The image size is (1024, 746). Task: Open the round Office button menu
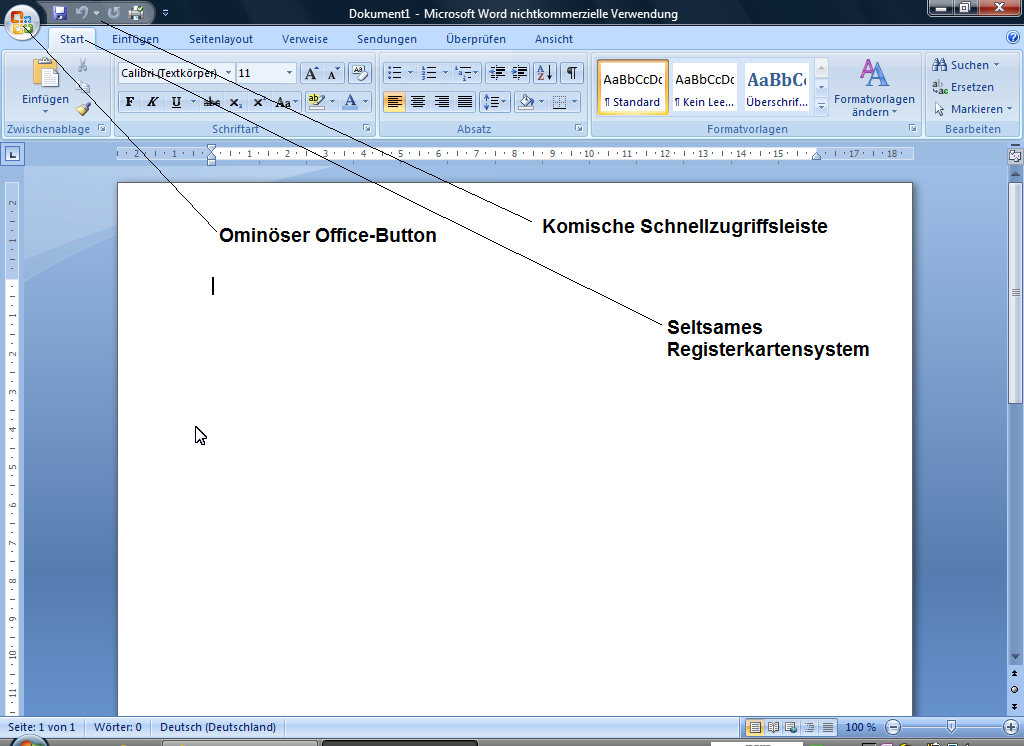21,24
